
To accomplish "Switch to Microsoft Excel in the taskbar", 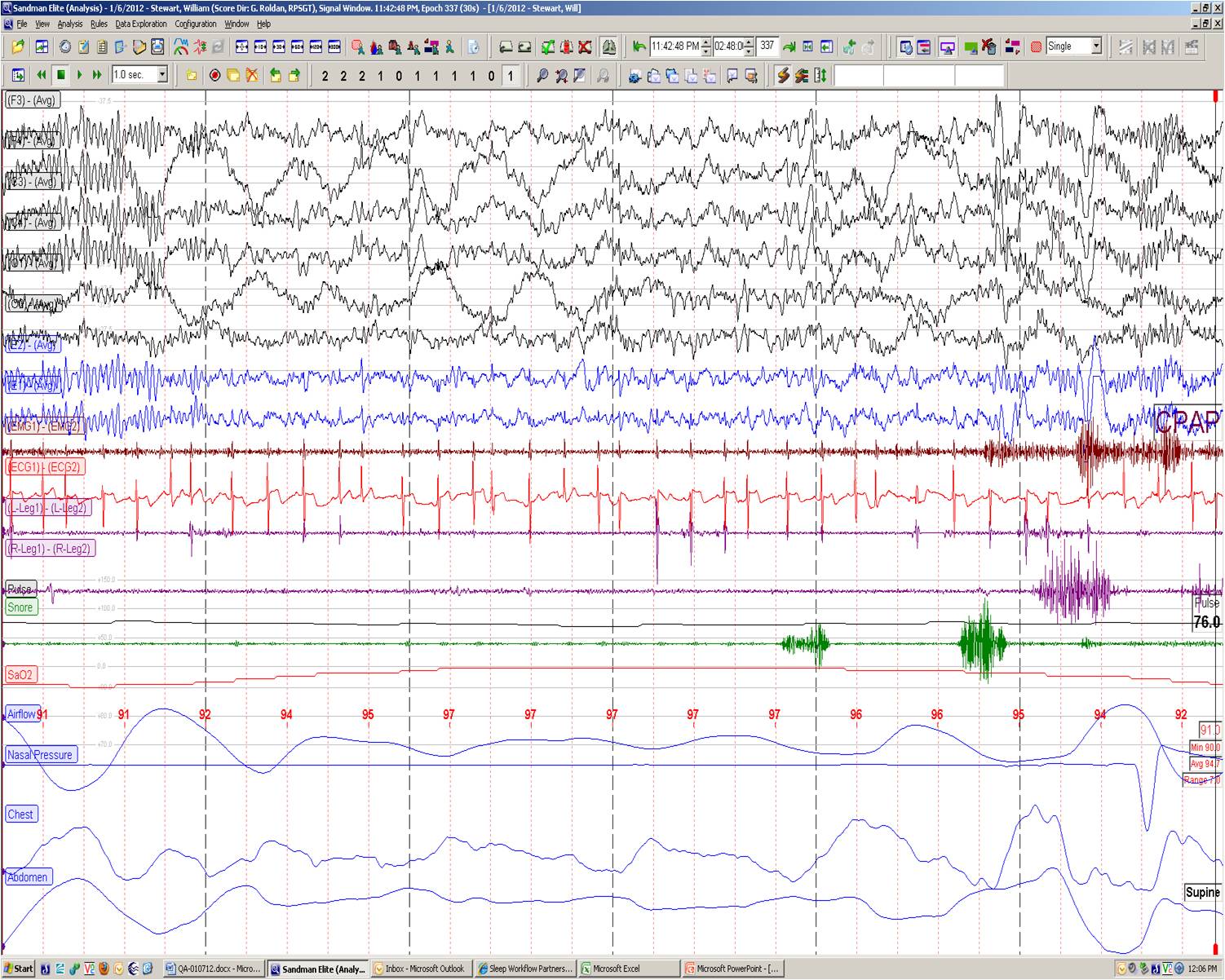I will click(x=628, y=969).
